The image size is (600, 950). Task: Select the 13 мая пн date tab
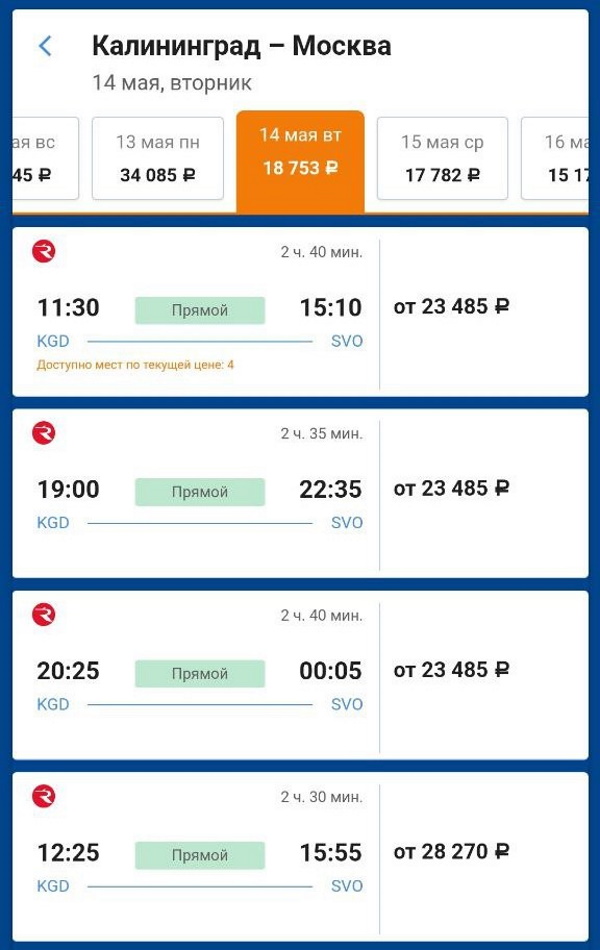coord(157,159)
